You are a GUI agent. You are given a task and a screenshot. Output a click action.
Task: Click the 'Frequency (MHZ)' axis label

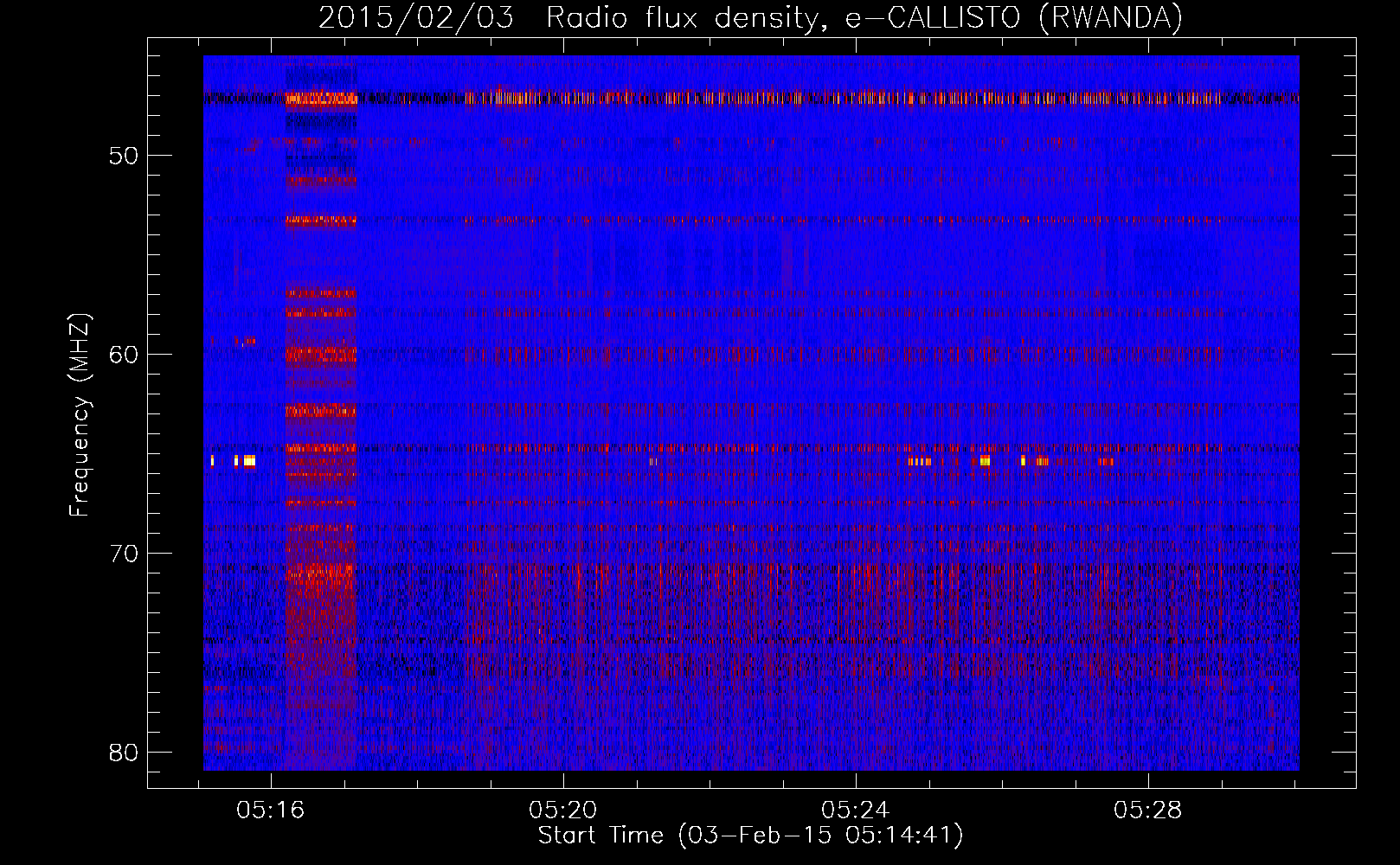pos(80,415)
